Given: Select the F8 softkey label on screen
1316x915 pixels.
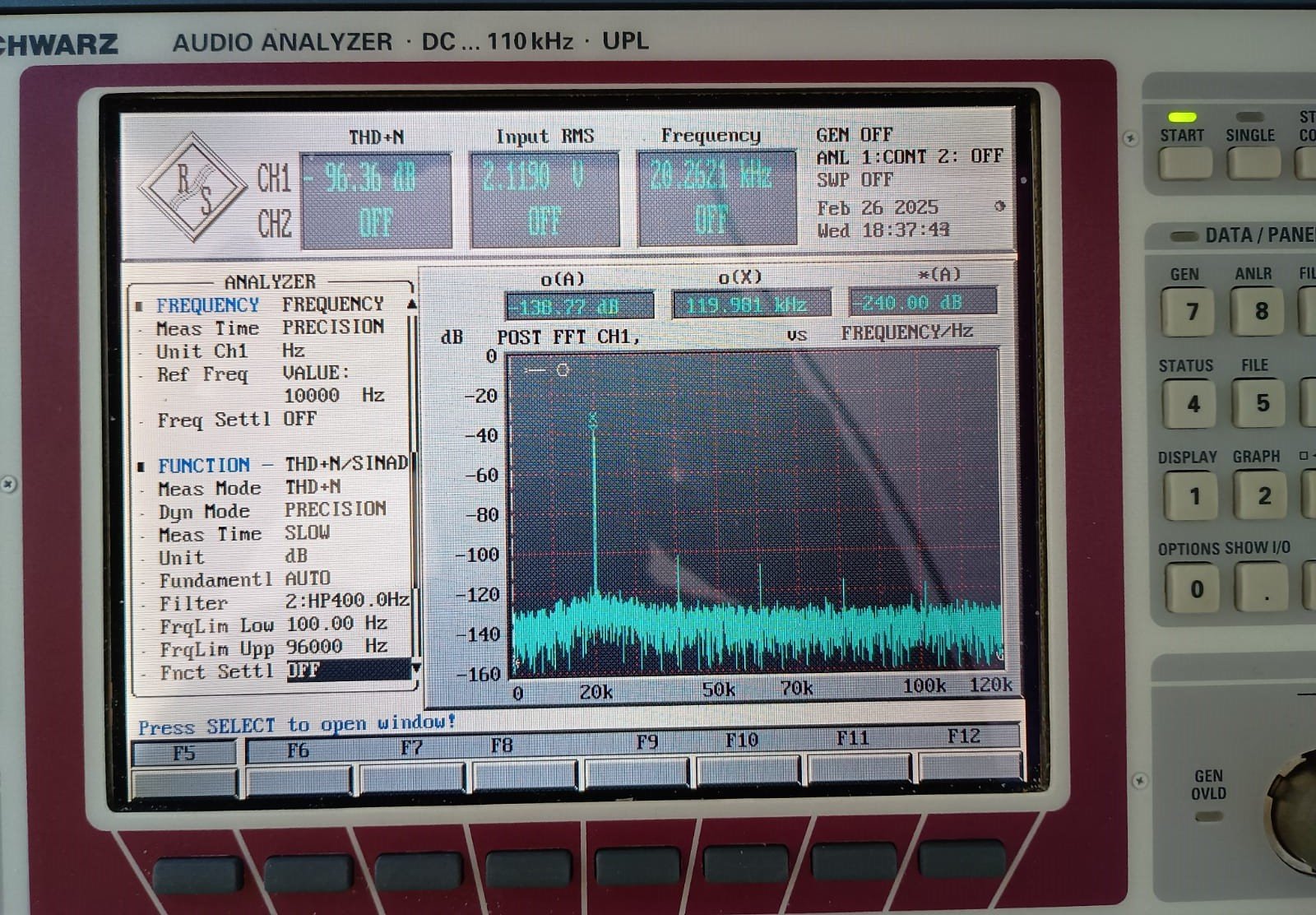Looking at the screenshot, I should 502,745.
